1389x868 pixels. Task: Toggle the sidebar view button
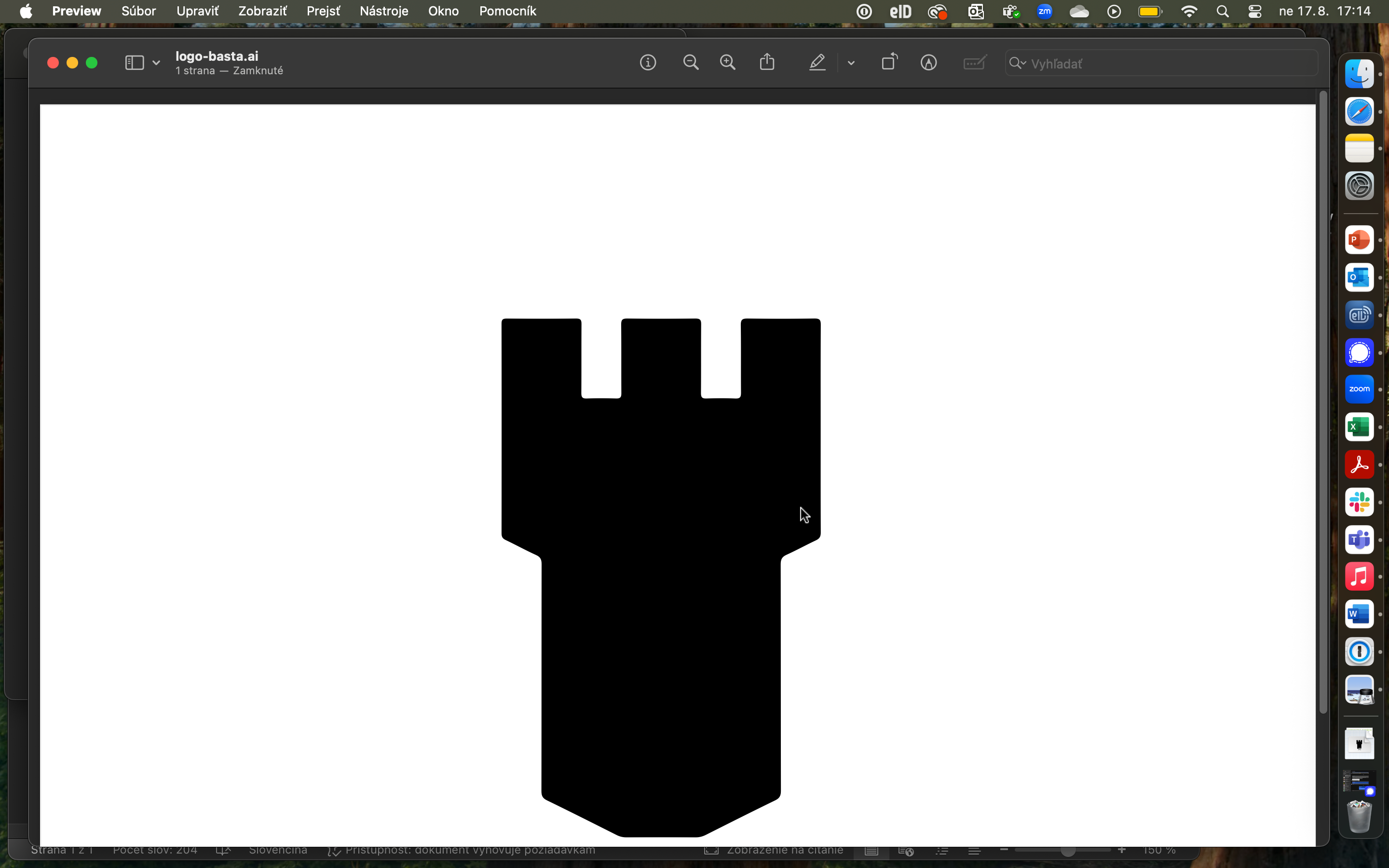click(x=134, y=63)
